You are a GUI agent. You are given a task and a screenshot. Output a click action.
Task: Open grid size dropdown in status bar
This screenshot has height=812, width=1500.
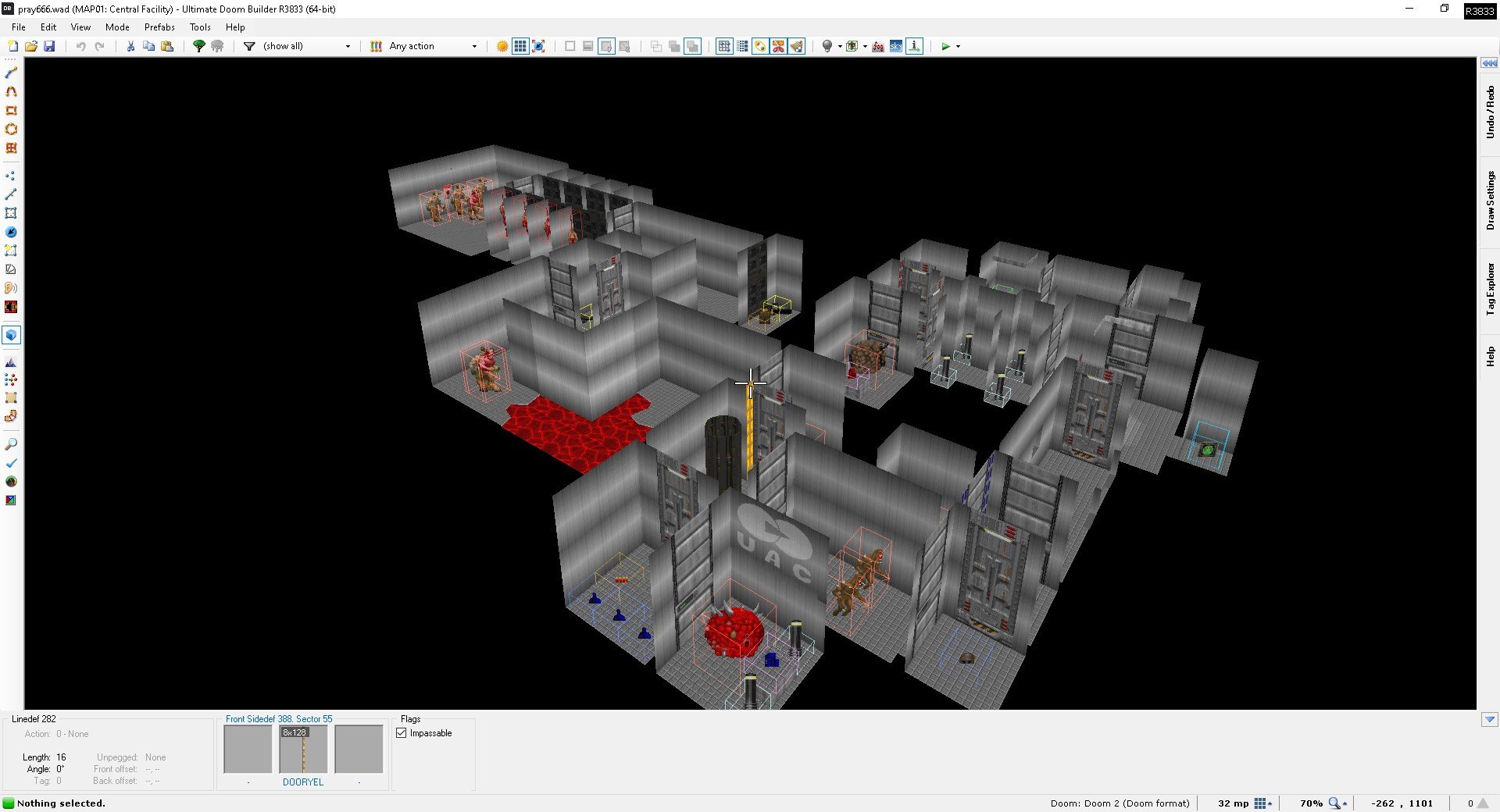point(1262,803)
